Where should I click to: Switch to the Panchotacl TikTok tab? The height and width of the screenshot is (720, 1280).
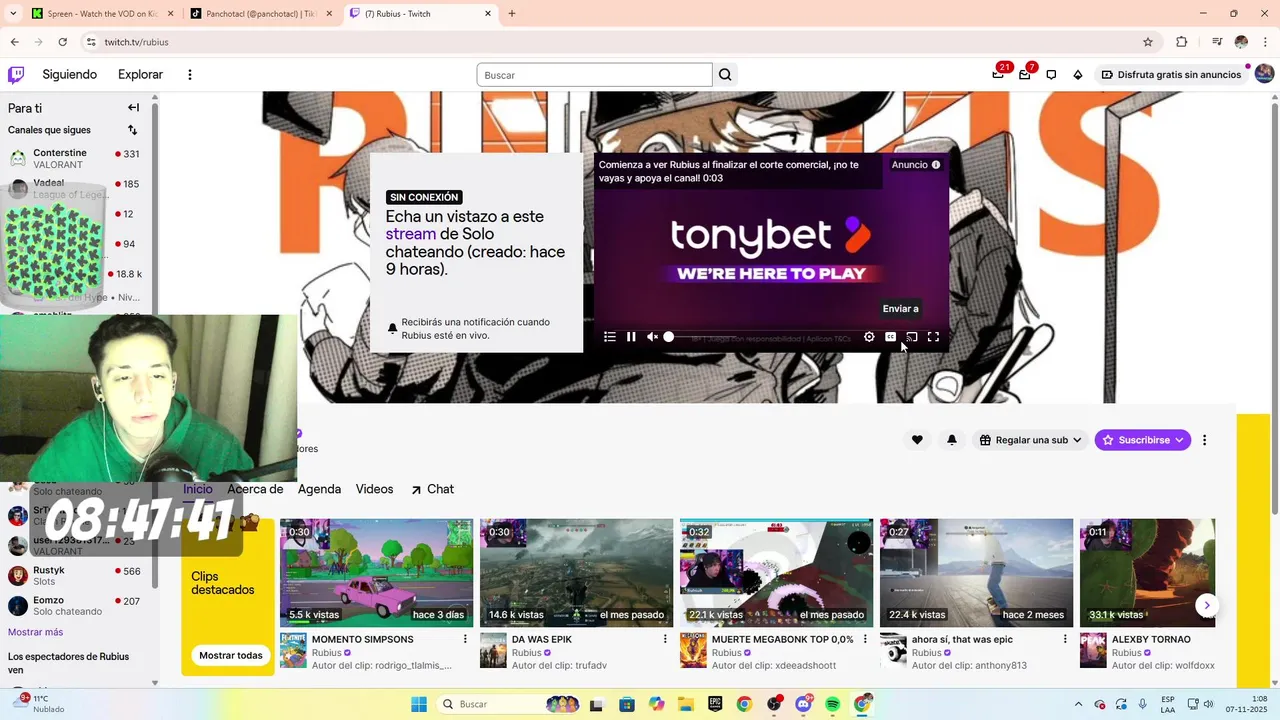[260, 14]
